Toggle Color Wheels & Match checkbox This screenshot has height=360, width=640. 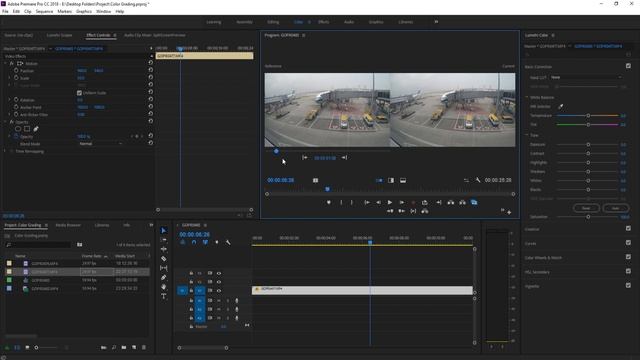[x=628, y=257]
